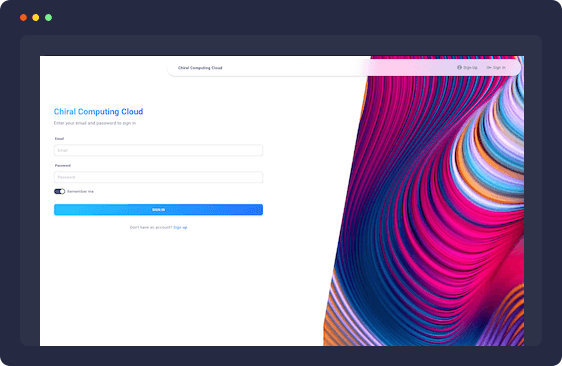Click the green maximize window dot
This screenshot has width=562, height=366.
point(48,18)
